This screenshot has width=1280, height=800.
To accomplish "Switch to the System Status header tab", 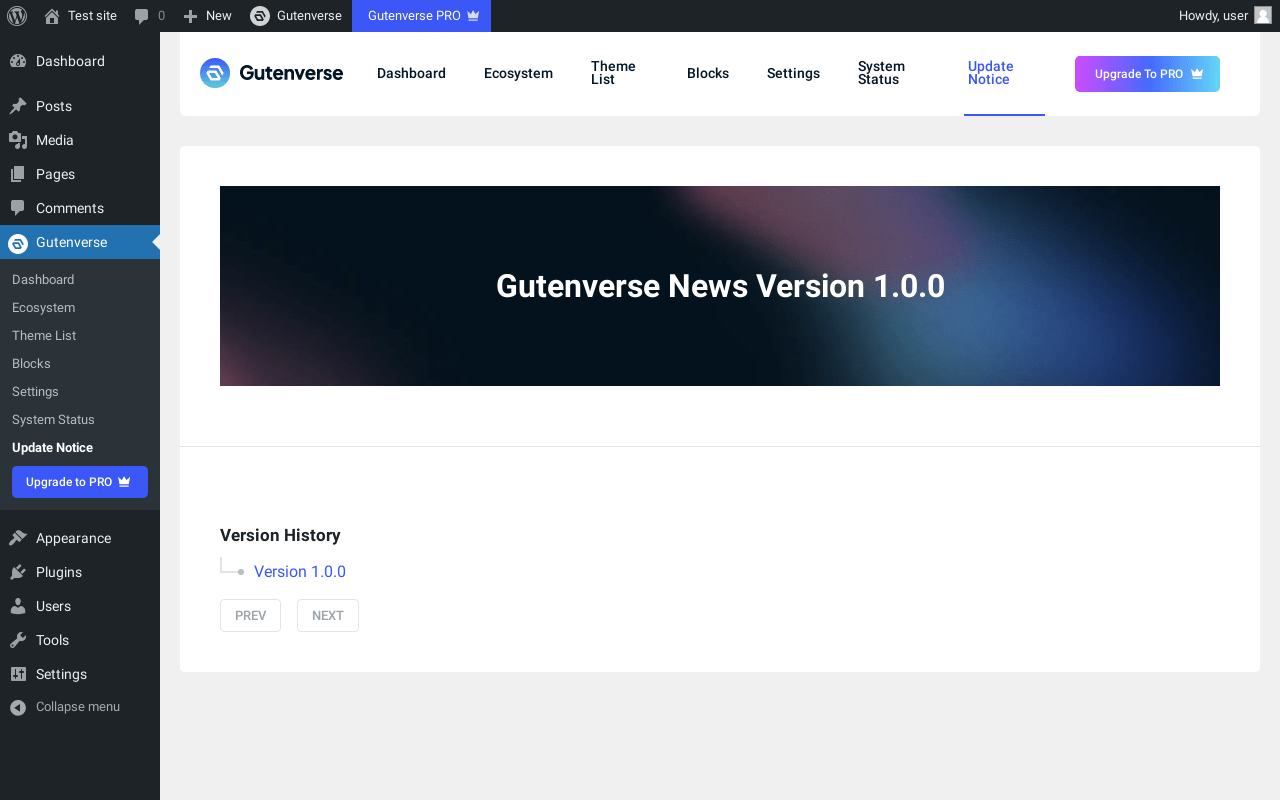I will (x=881, y=73).
